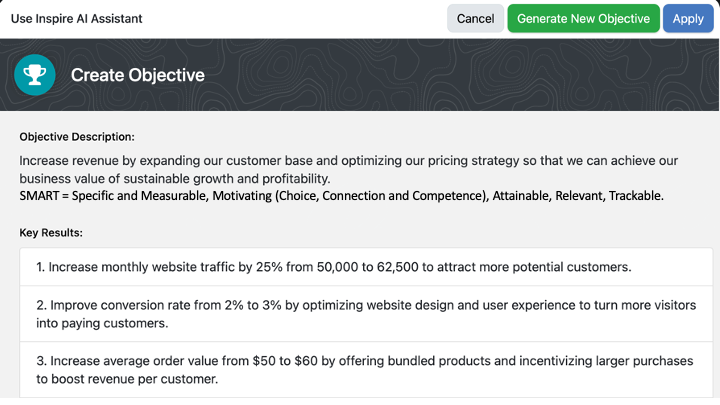720x405 pixels.
Task: Click the 'Use Inspire AI Assistant' title
Action: tap(76, 19)
